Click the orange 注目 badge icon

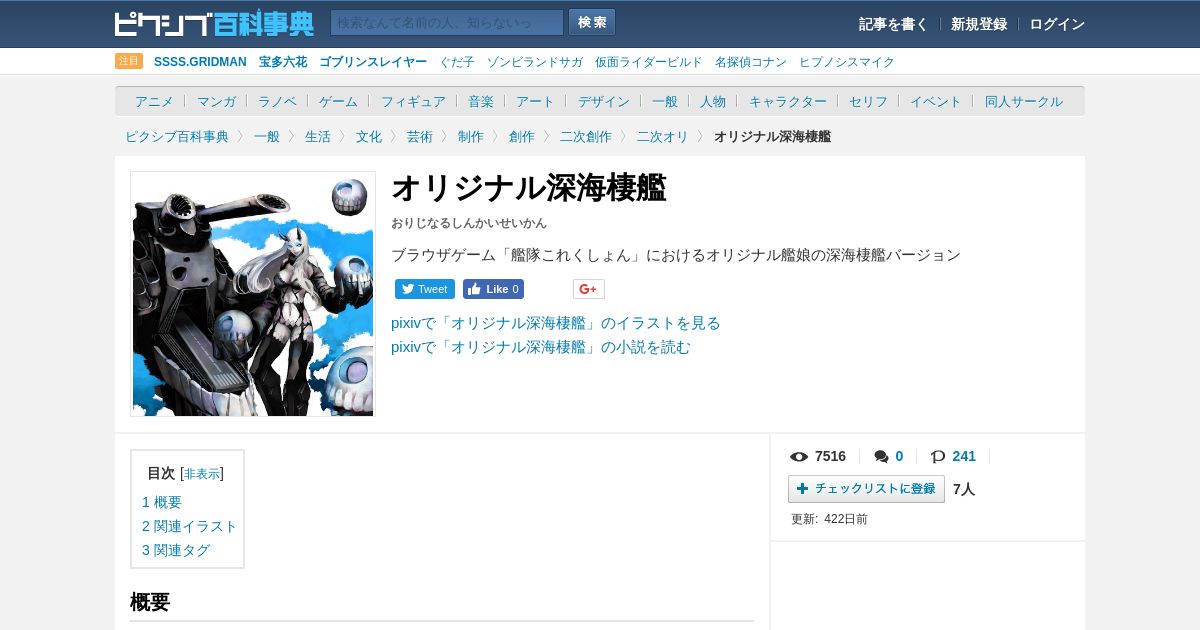pos(129,61)
